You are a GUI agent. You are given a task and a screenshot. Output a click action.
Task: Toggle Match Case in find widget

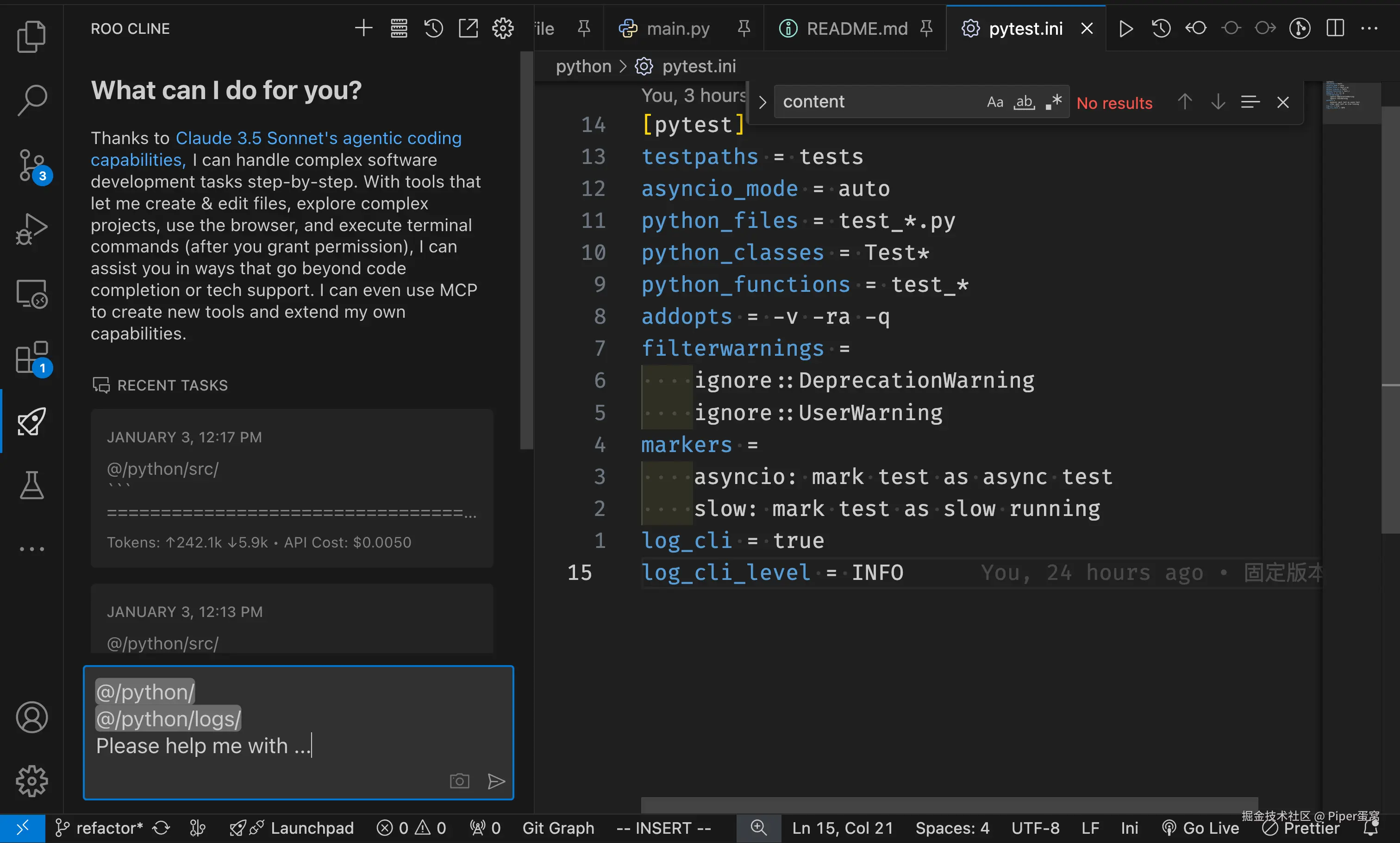pos(994,102)
